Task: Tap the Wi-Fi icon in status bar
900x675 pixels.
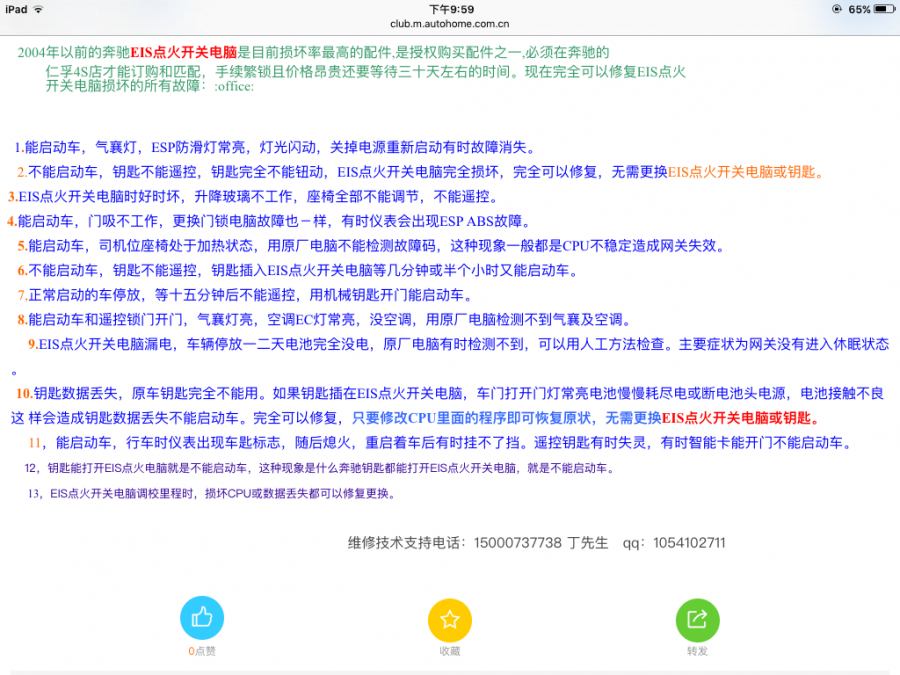Action: point(38,9)
